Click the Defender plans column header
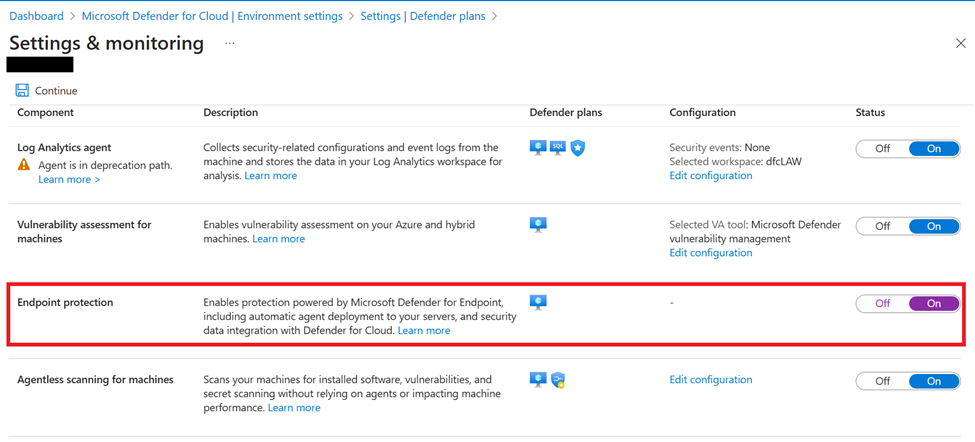The image size is (975, 442). [566, 113]
